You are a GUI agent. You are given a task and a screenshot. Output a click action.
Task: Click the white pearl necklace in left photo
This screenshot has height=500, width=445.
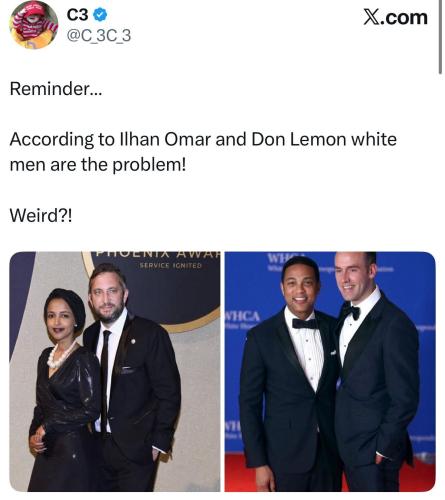[x=60, y=355]
